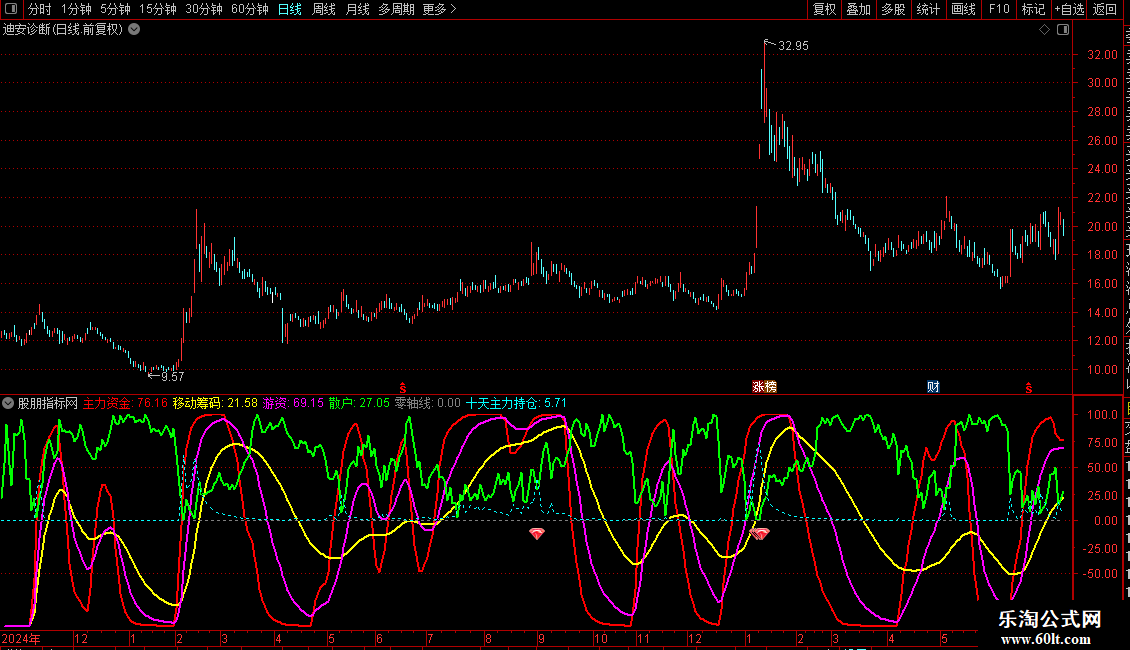Open the 多股 multi-stock view

pos(893,9)
